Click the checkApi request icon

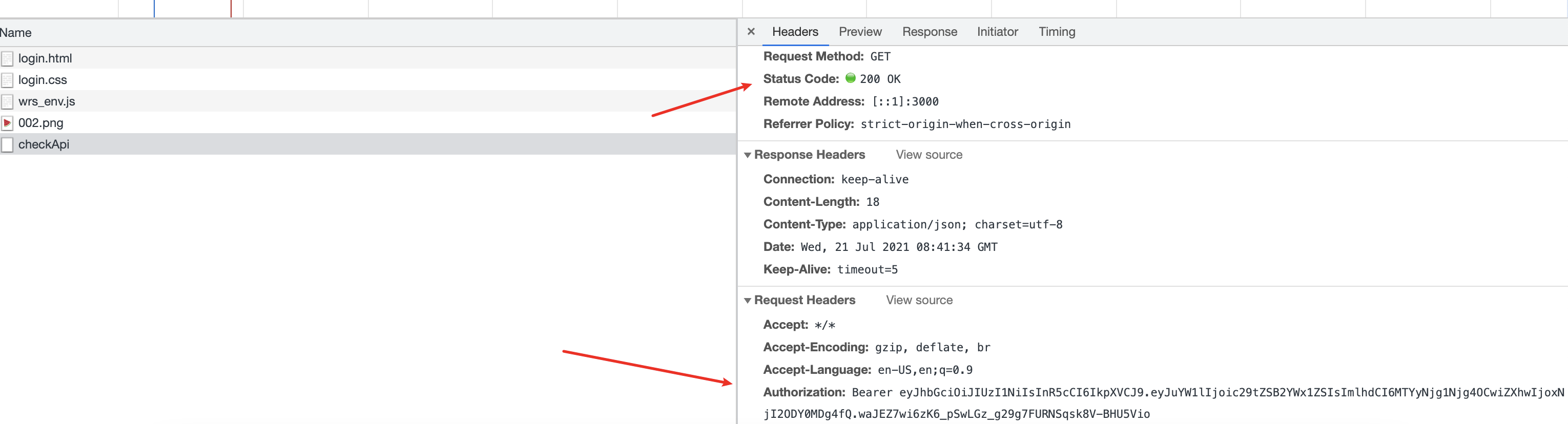tap(7, 145)
